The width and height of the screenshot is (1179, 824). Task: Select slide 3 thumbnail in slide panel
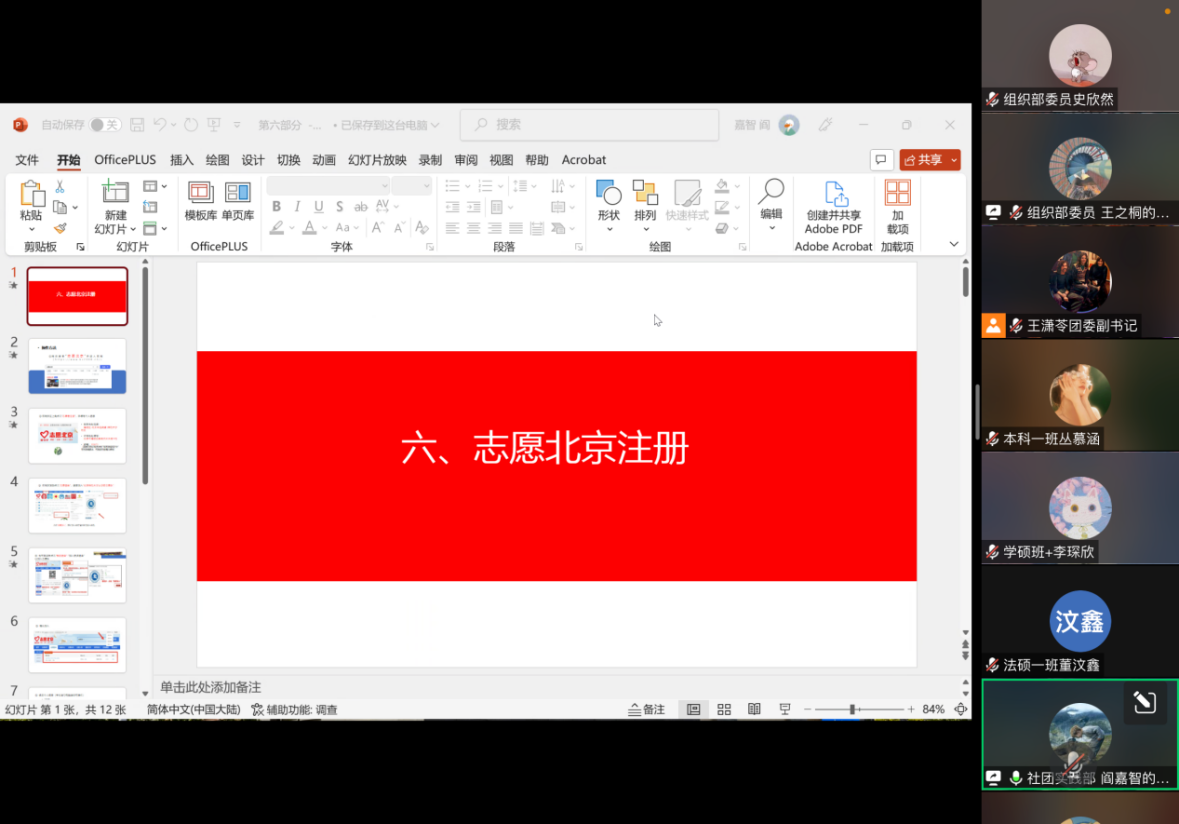77,435
